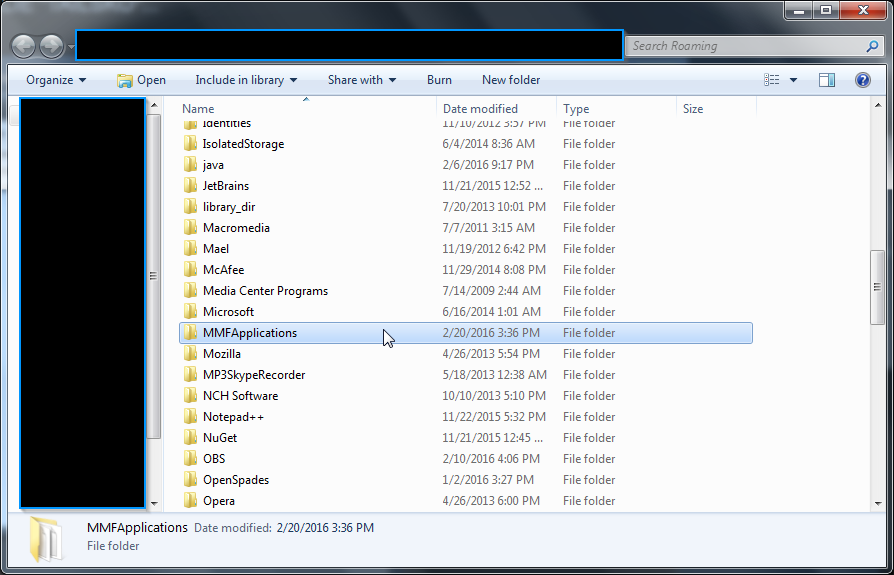Open the recent locations dropdown arrow
The height and width of the screenshot is (575, 894).
click(x=71, y=47)
